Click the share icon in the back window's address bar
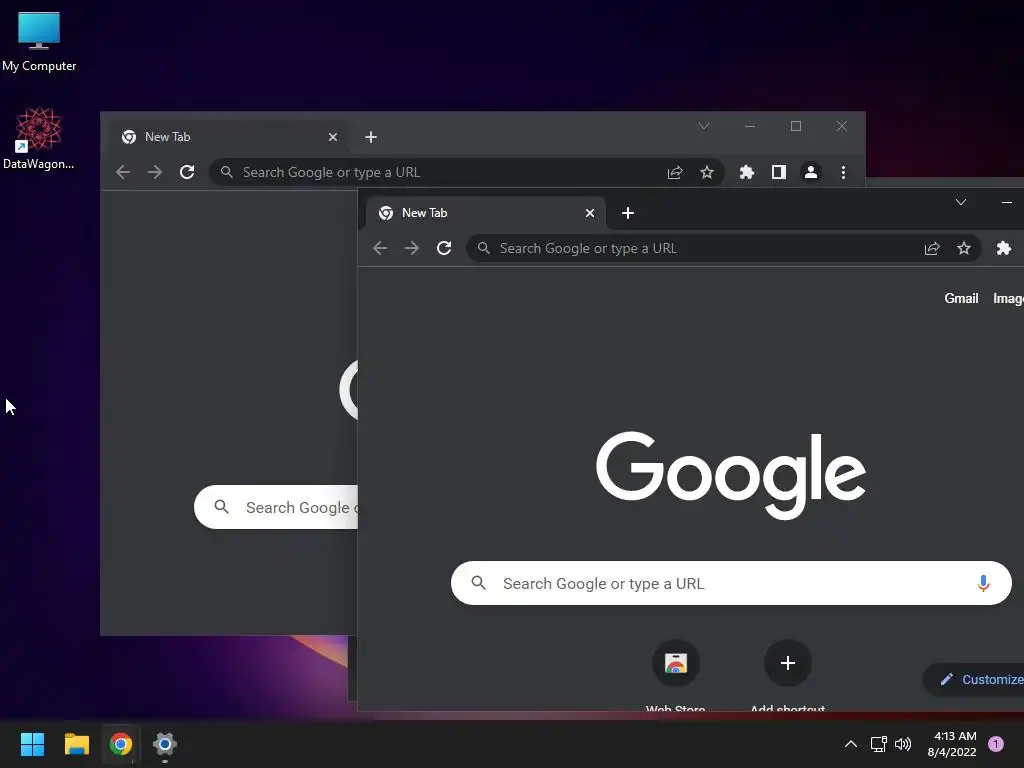 pyautogui.click(x=675, y=172)
